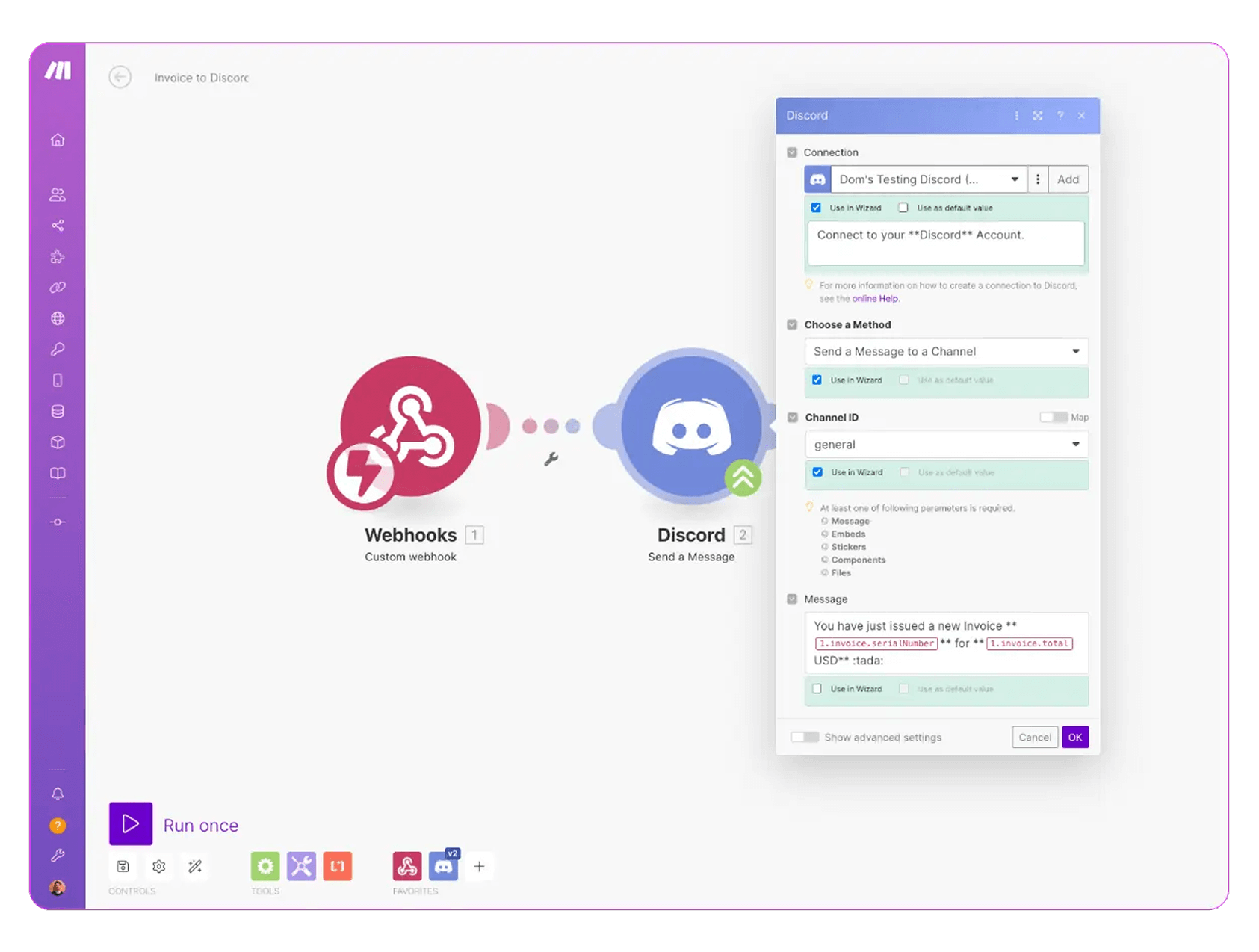The width and height of the screenshot is (1259, 952).
Task: Open the Home icon in sidebar
Action: [58, 140]
